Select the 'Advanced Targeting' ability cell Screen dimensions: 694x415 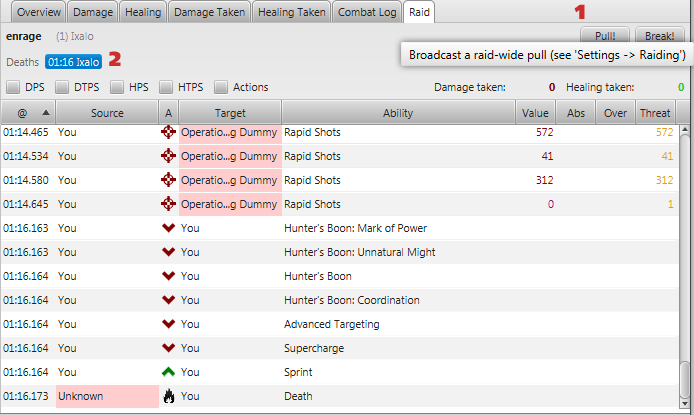coord(332,324)
